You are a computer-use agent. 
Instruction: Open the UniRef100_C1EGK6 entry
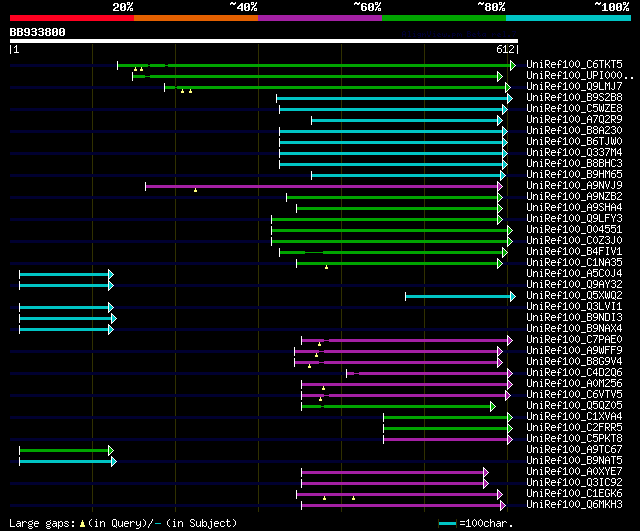[574, 493]
